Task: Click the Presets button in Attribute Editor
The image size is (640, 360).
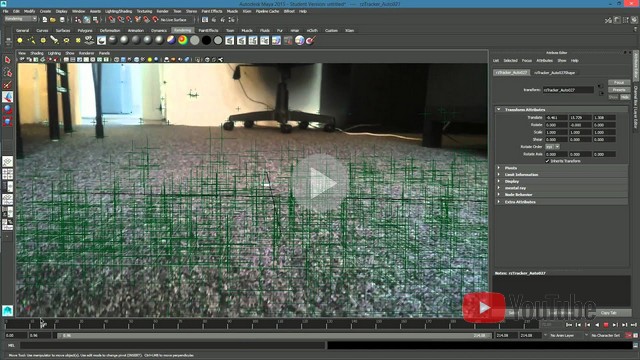Action: [x=619, y=90]
